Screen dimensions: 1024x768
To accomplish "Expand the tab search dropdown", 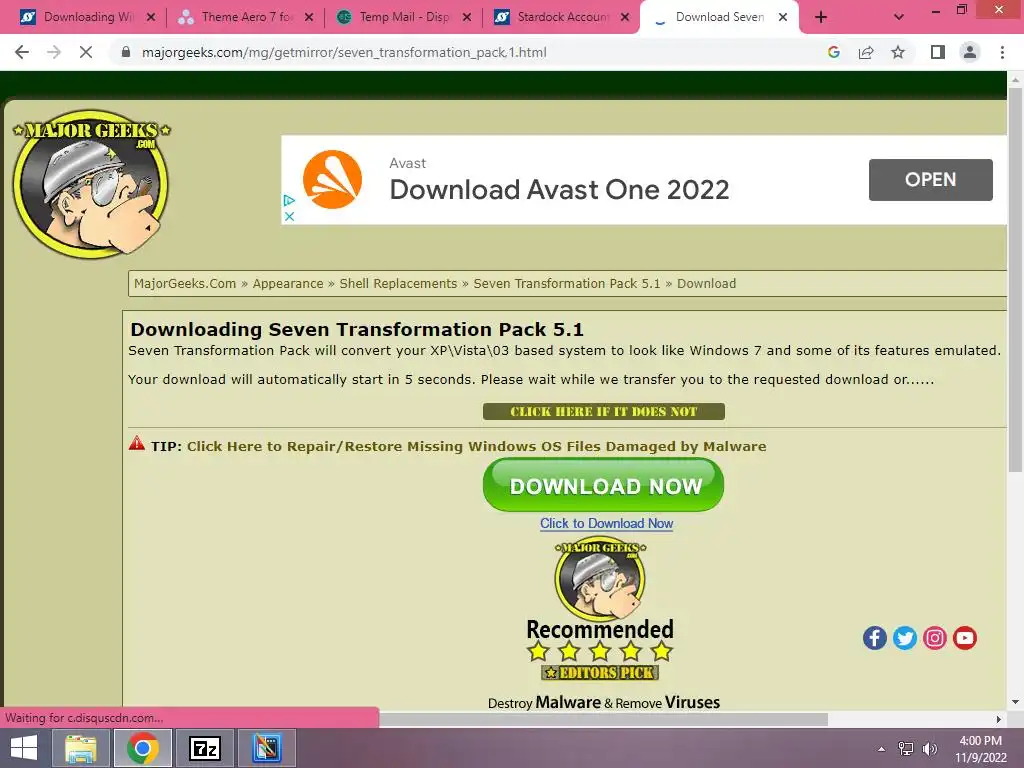I will point(899,17).
